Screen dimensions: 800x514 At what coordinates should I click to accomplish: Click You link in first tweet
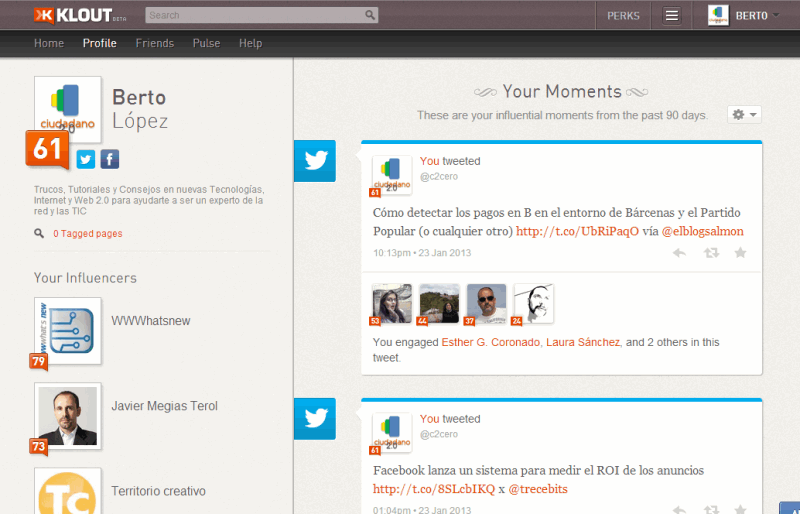click(x=429, y=161)
